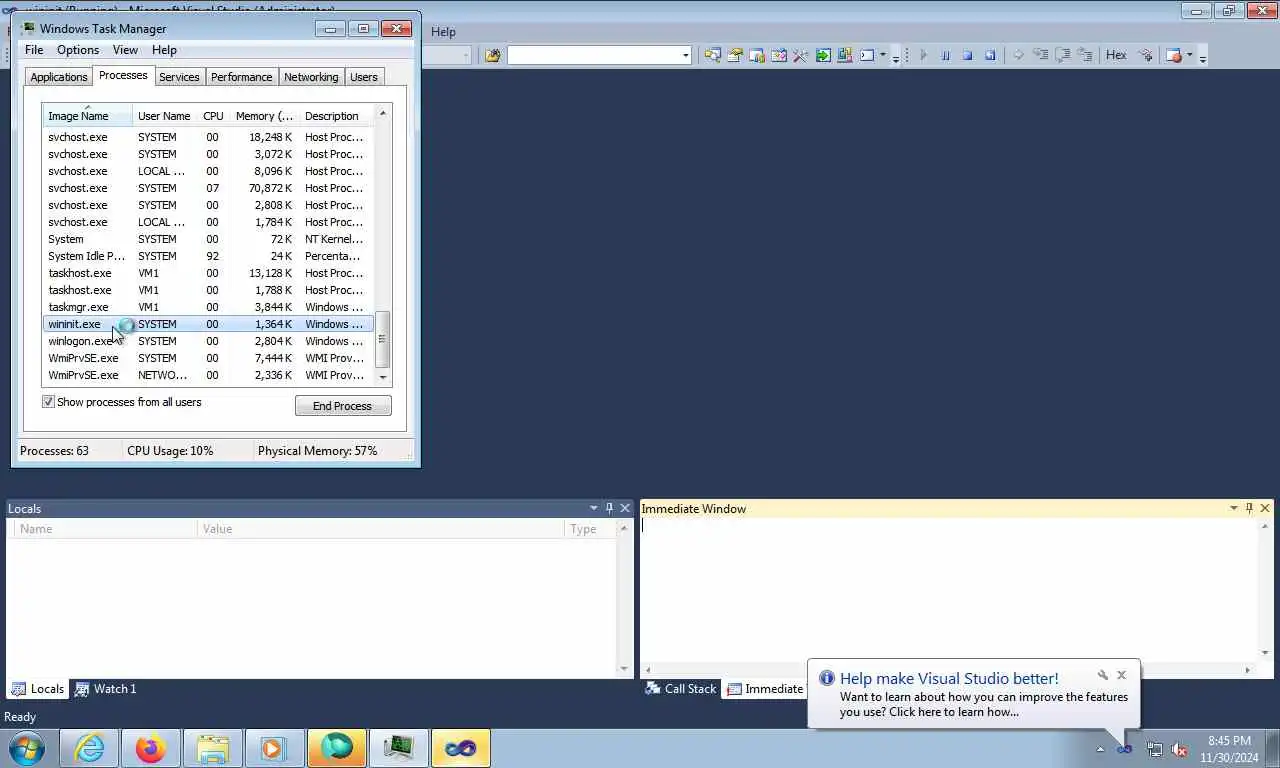Sort processes by CPU column header
Image resolution: width=1280 pixels, height=768 pixels.
click(x=213, y=116)
